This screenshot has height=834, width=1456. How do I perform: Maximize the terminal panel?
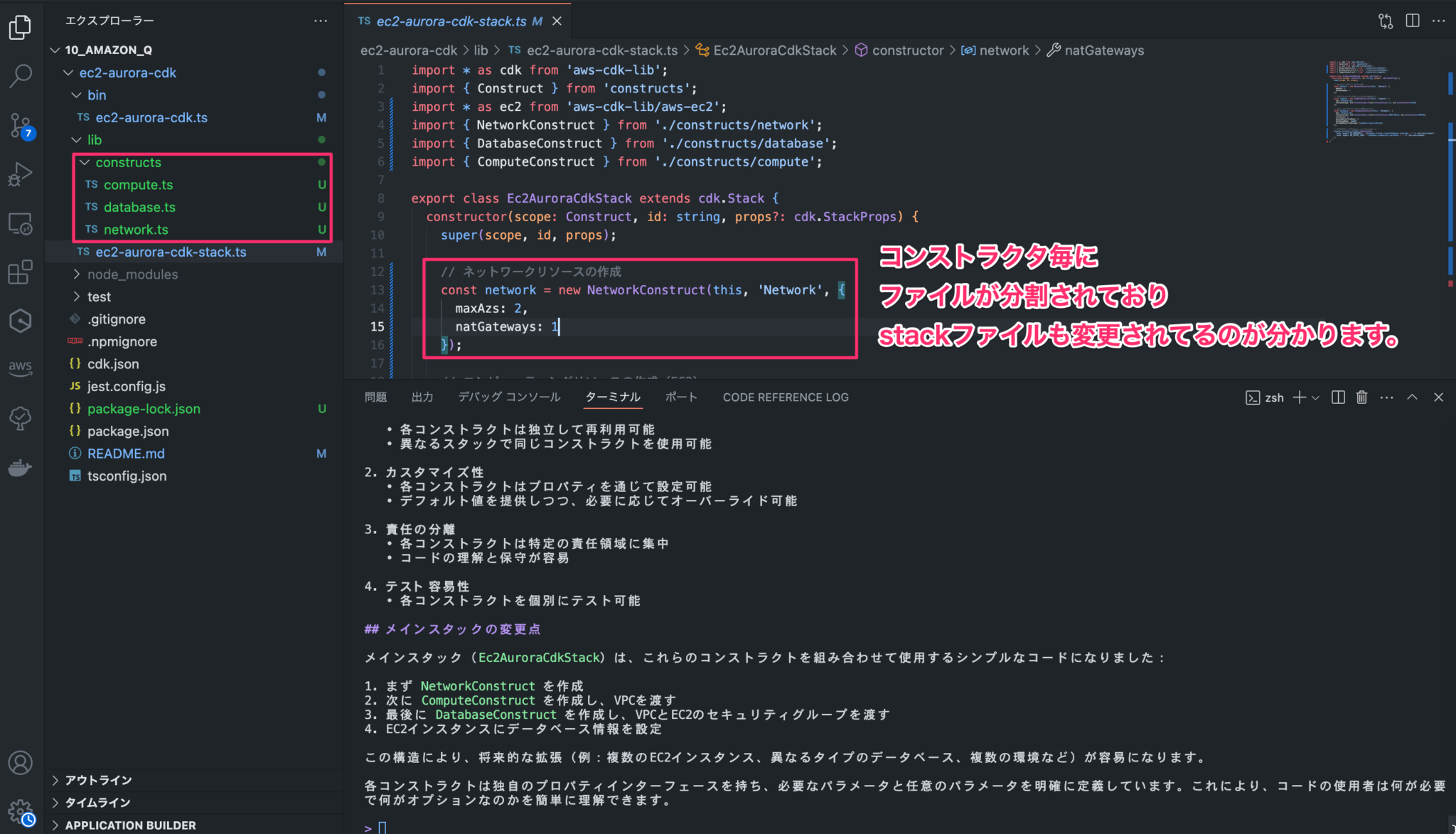click(1412, 397)
